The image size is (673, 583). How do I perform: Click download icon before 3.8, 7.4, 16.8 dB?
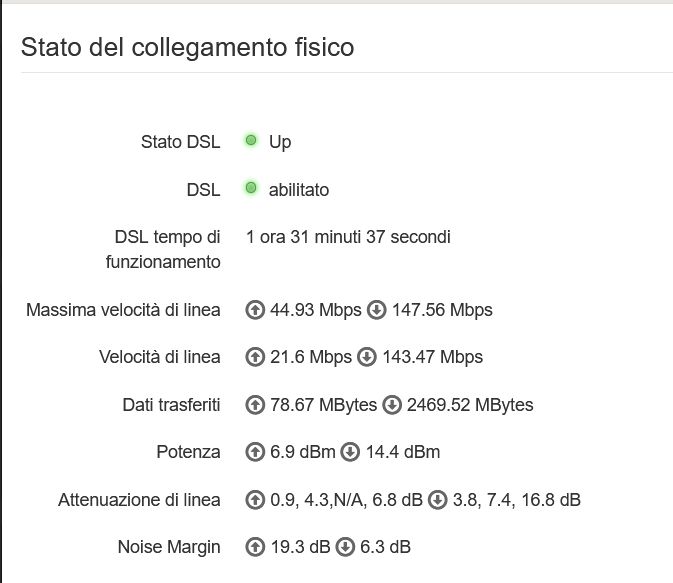438,499
